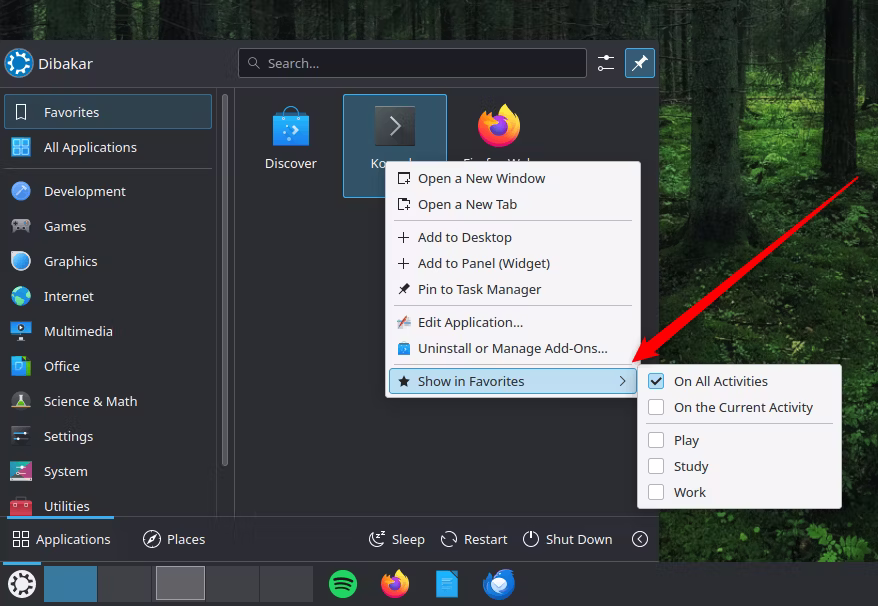Open the blue document app in the taskbar
The height and width of the screenshot is (606, 878).
[447, 583]
